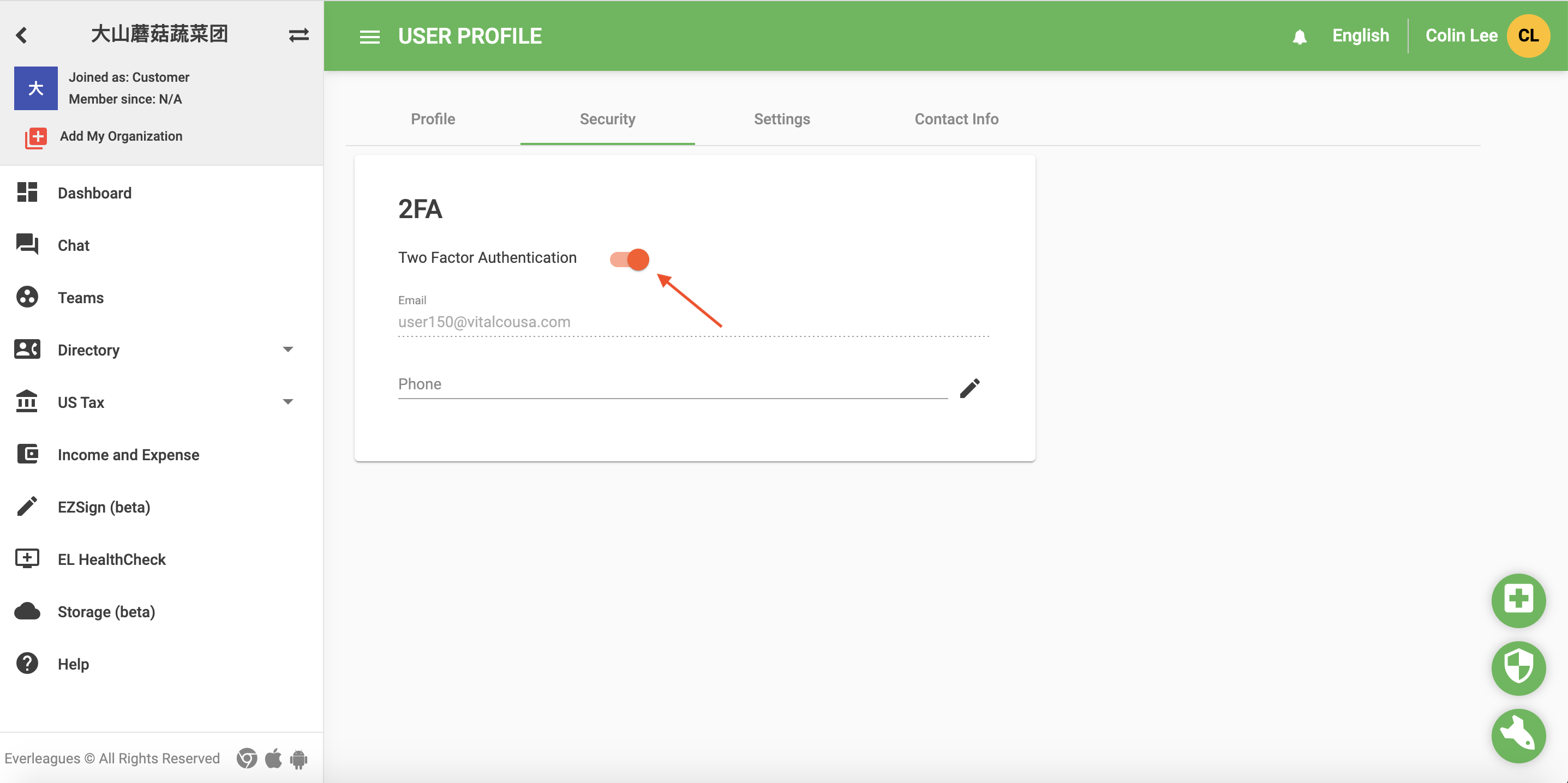Image resolution: width=1568 pixels, height=783 pixels.
Task: Expand the US Tax menu arrow
Action: (288, 401)
